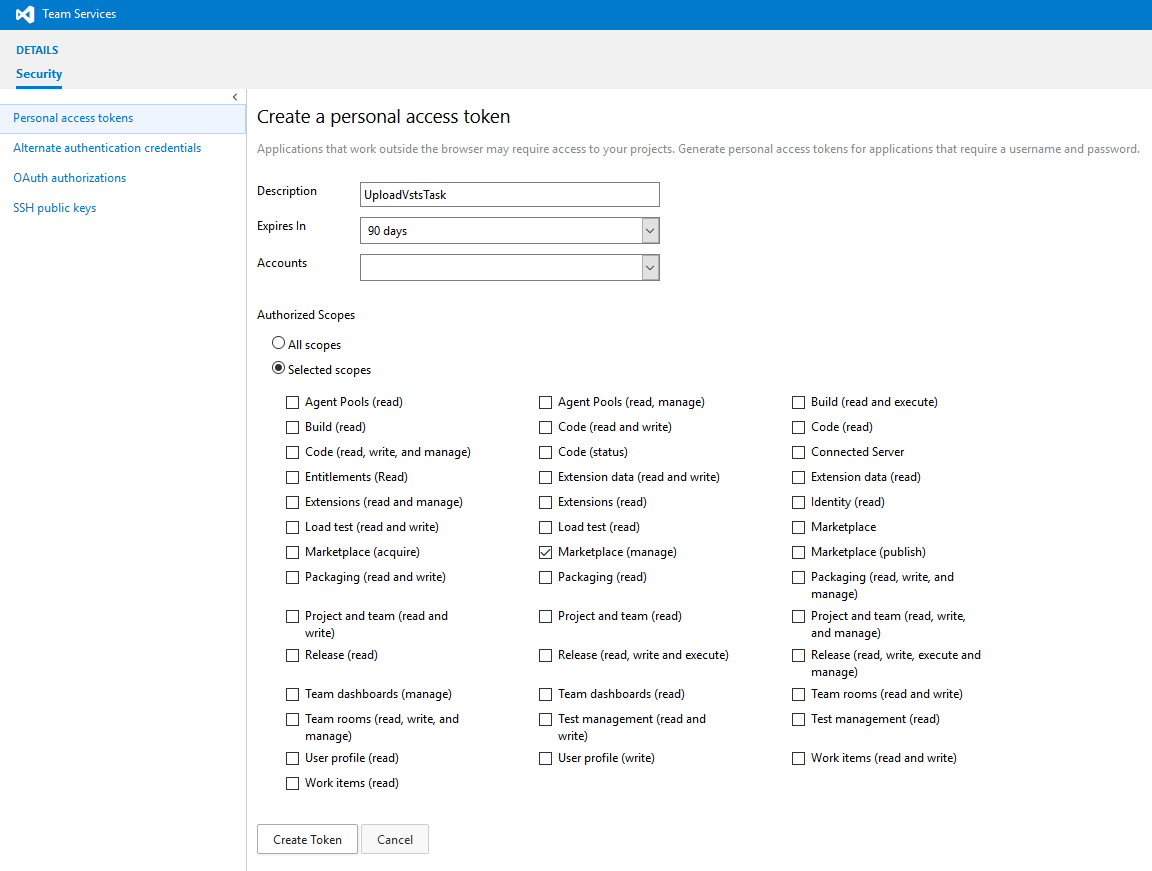Tick the Extensions (read) checkbox
Screen dimensions: 1152x871
click(545, 502)
